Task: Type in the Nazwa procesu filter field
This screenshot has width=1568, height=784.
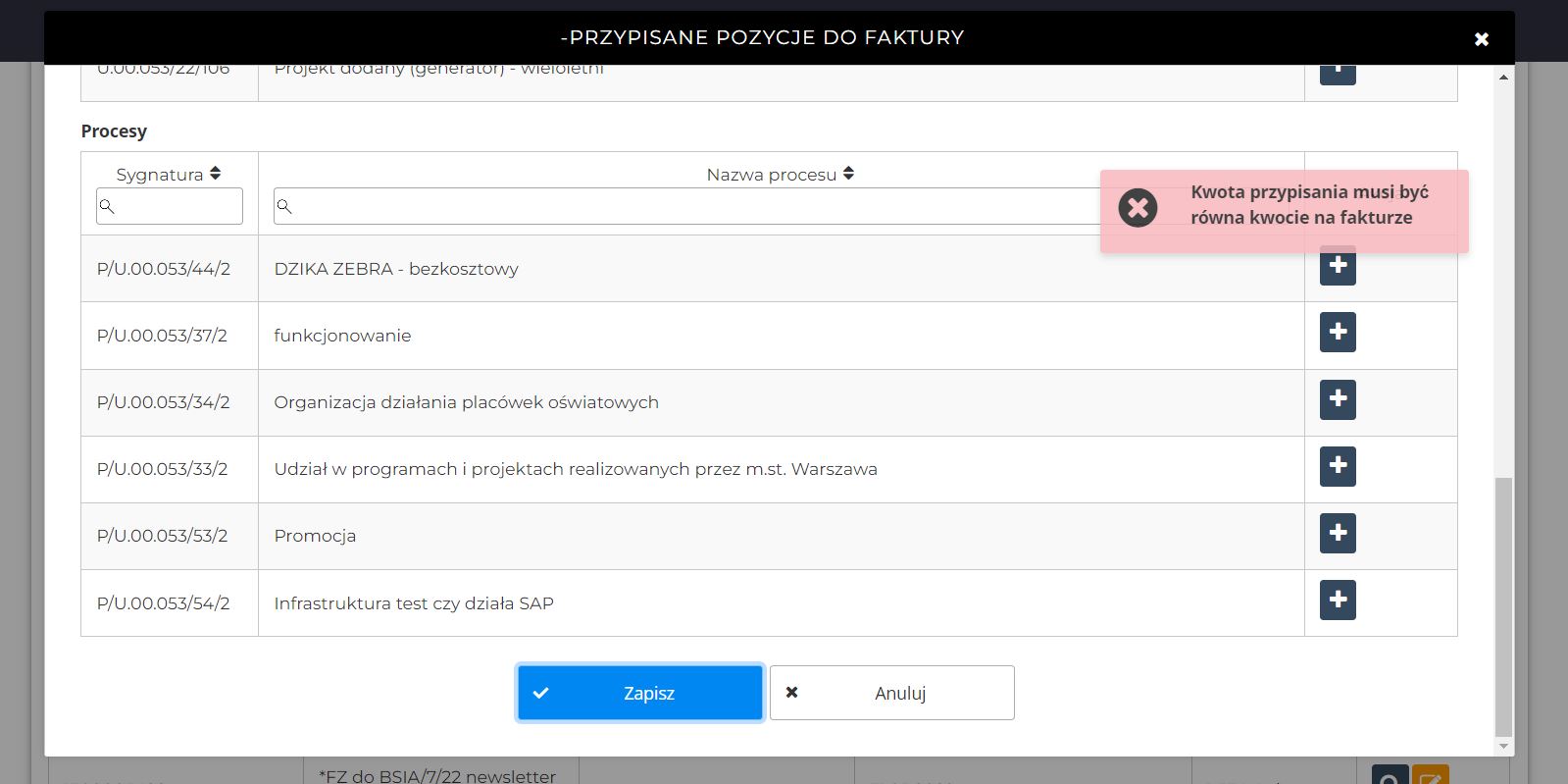Action: (x=686, y=206)
